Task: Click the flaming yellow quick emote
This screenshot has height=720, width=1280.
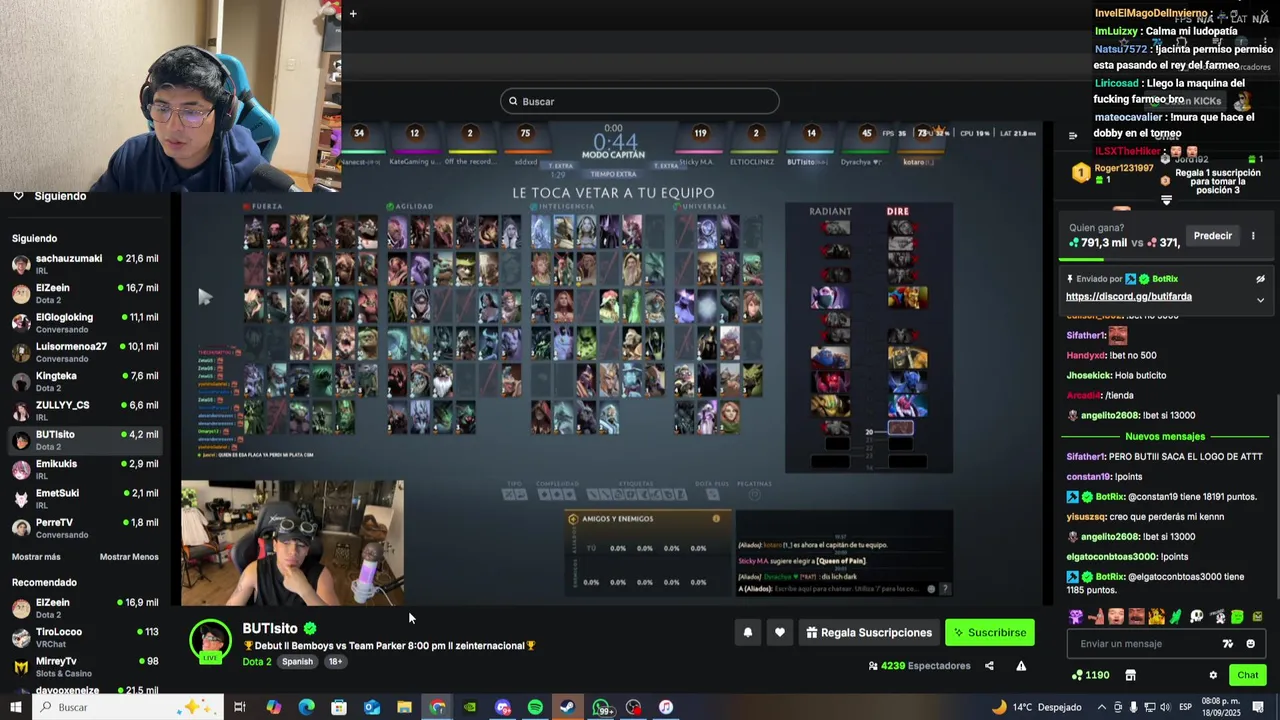Action: [1157, 617]
